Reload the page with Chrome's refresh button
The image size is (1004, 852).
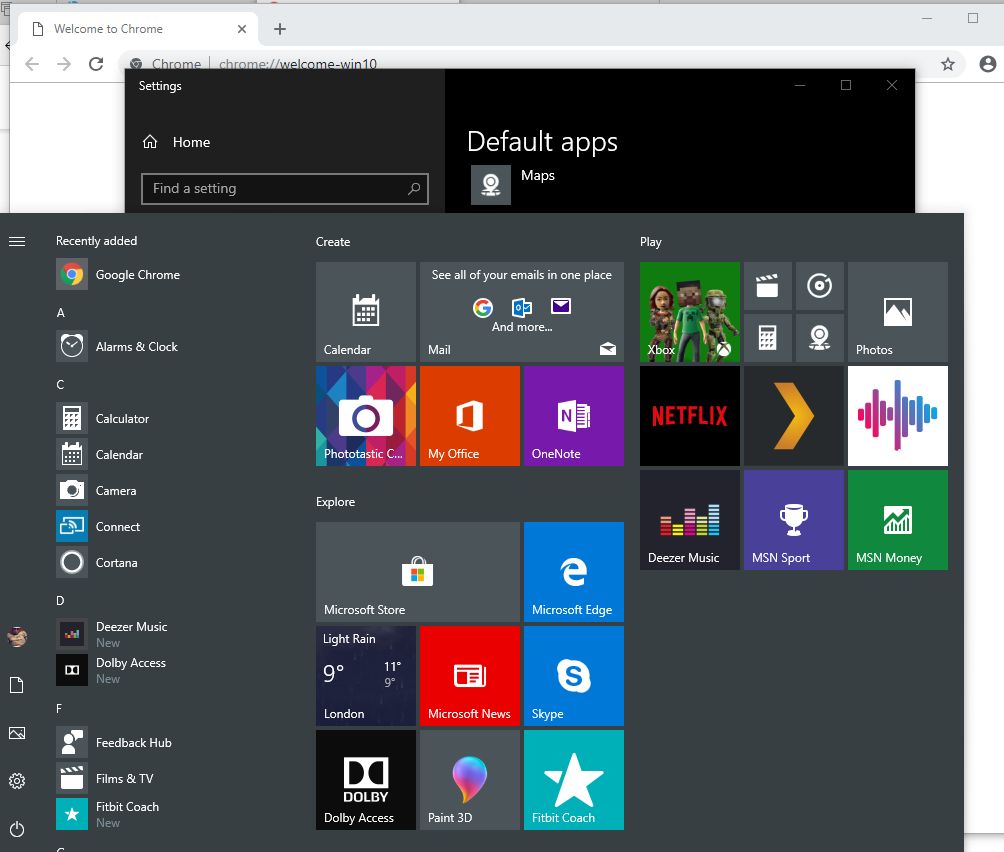pos(95,63)
